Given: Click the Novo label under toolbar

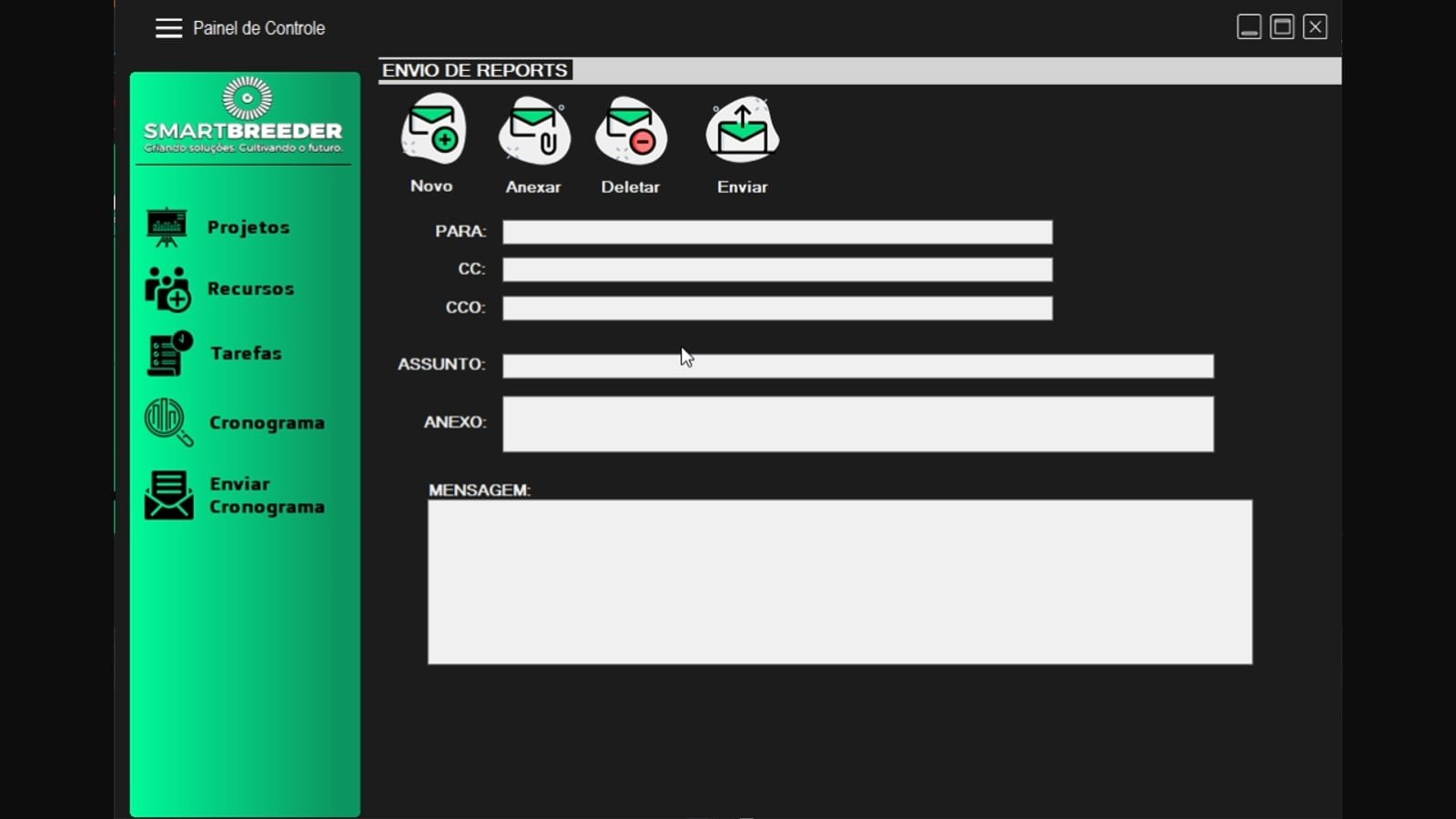Looking at the screenshot, I should pyautogui.click(x=431, y=186).
